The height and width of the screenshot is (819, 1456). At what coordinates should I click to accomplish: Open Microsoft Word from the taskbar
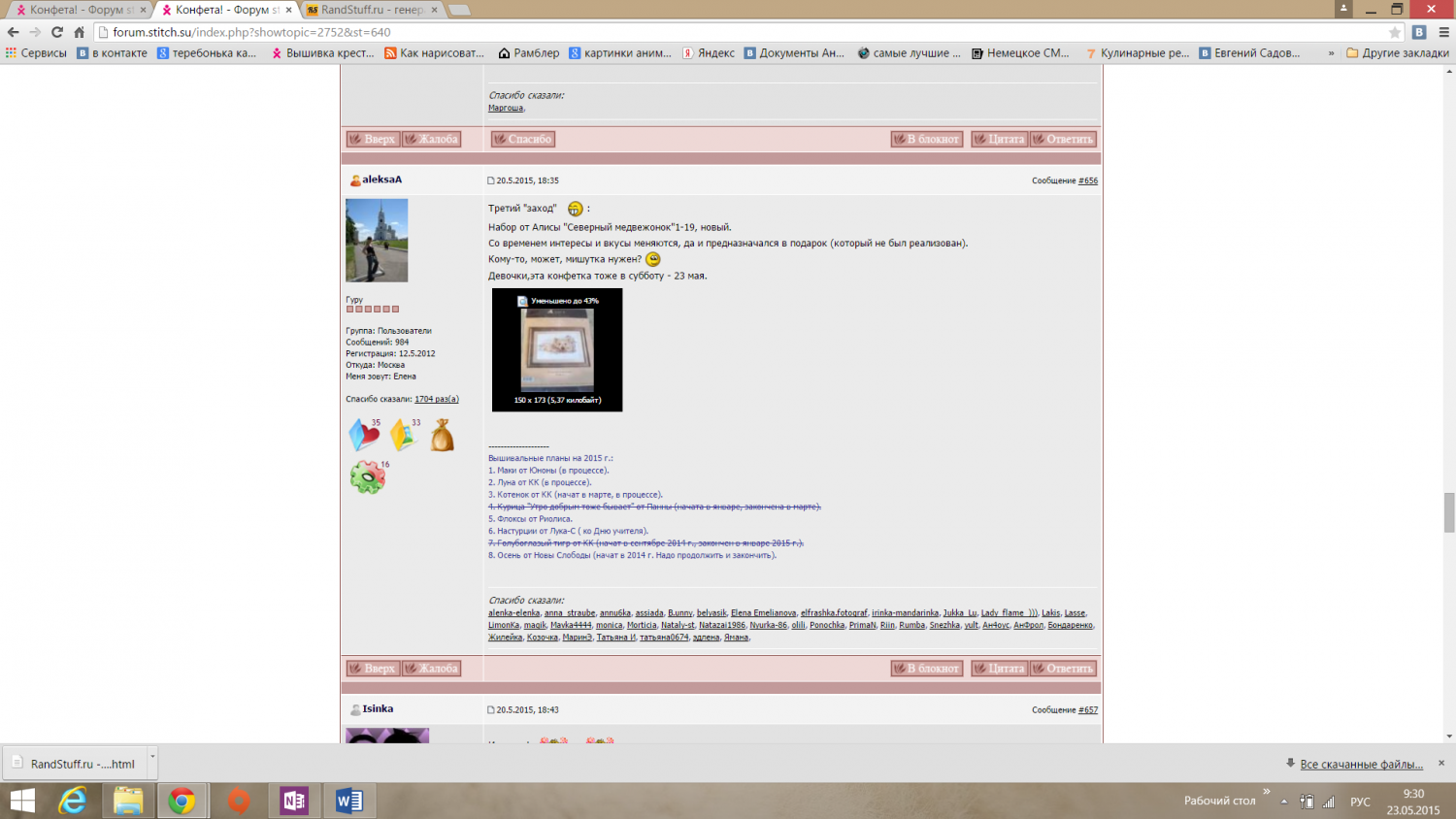pos(348,801)
